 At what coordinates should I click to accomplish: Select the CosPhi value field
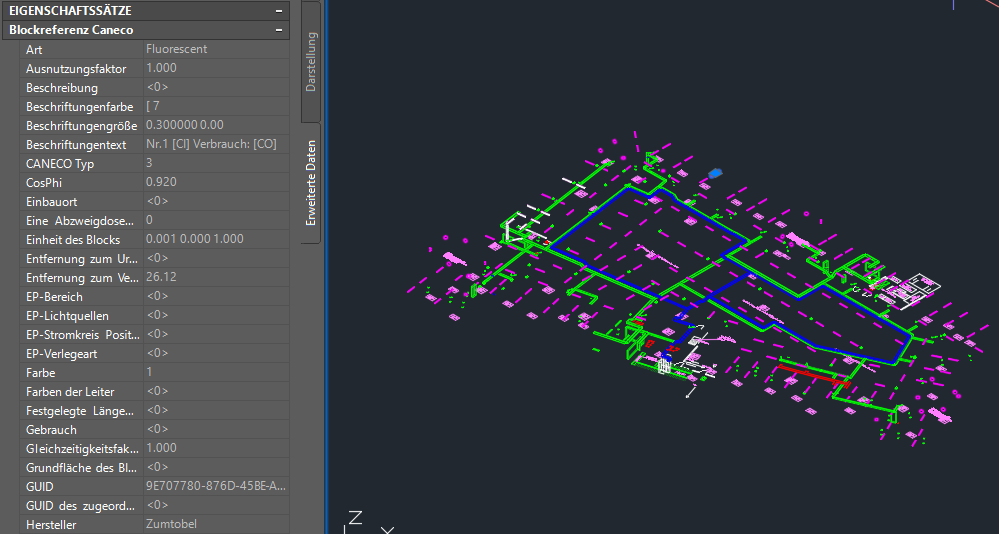point(160,182)
